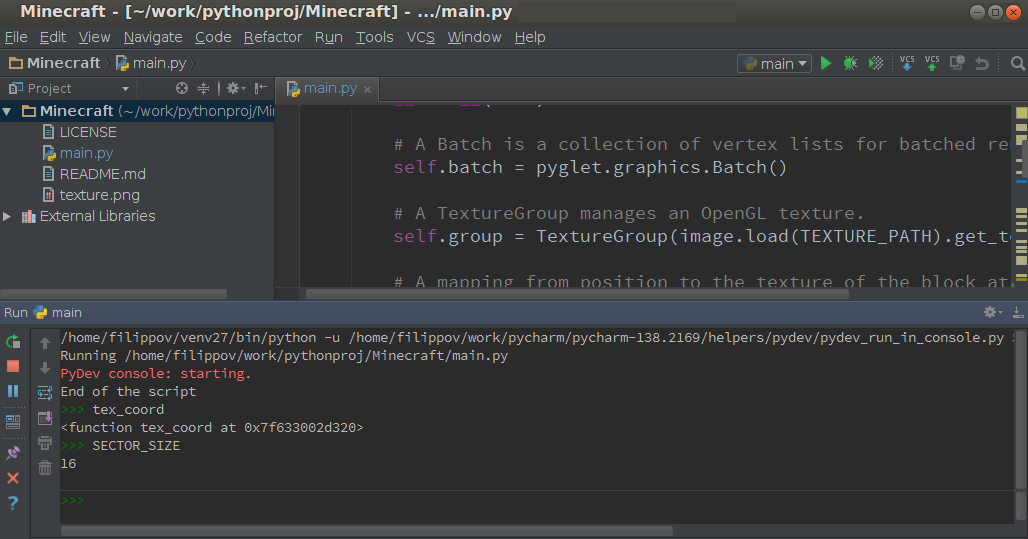Viewport: 1028px width, 539px height.
Task: Select texture.png in the project tree
Action: (x=90, y=195)
